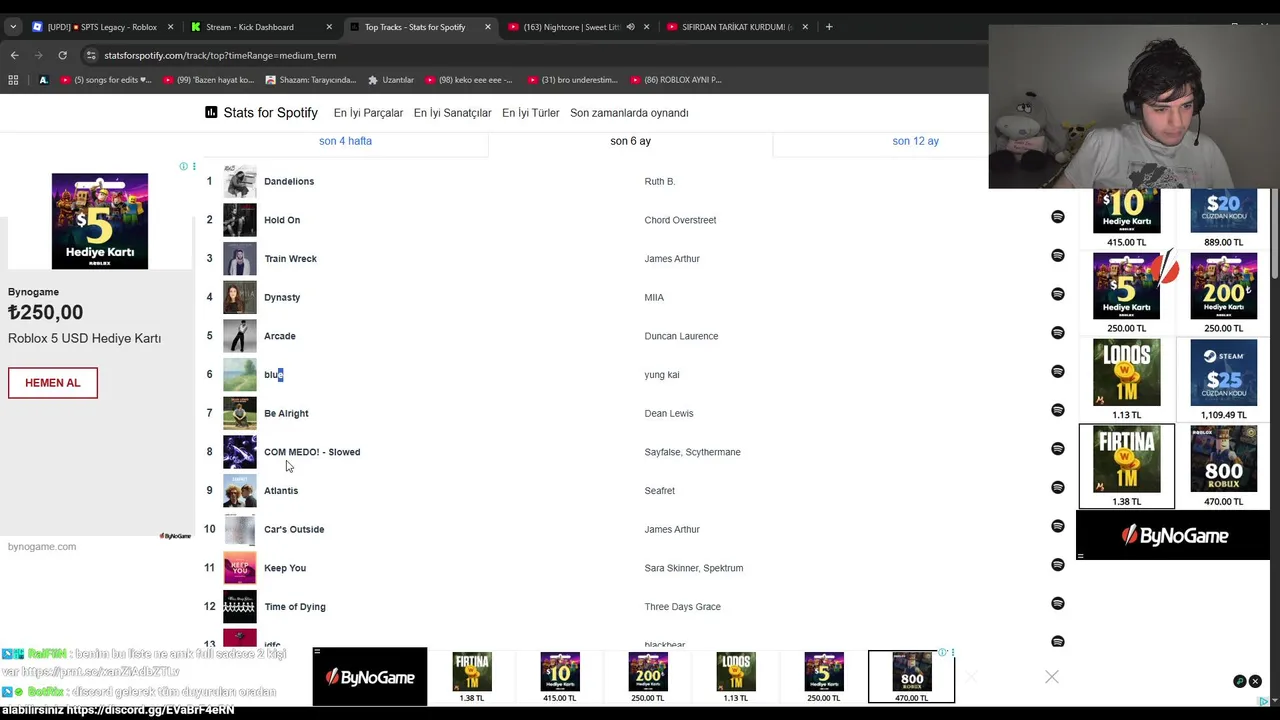Open Spotify icon for the Arcade row
The height and width of the screenshot is (720, 1280).
[1058, 333]
